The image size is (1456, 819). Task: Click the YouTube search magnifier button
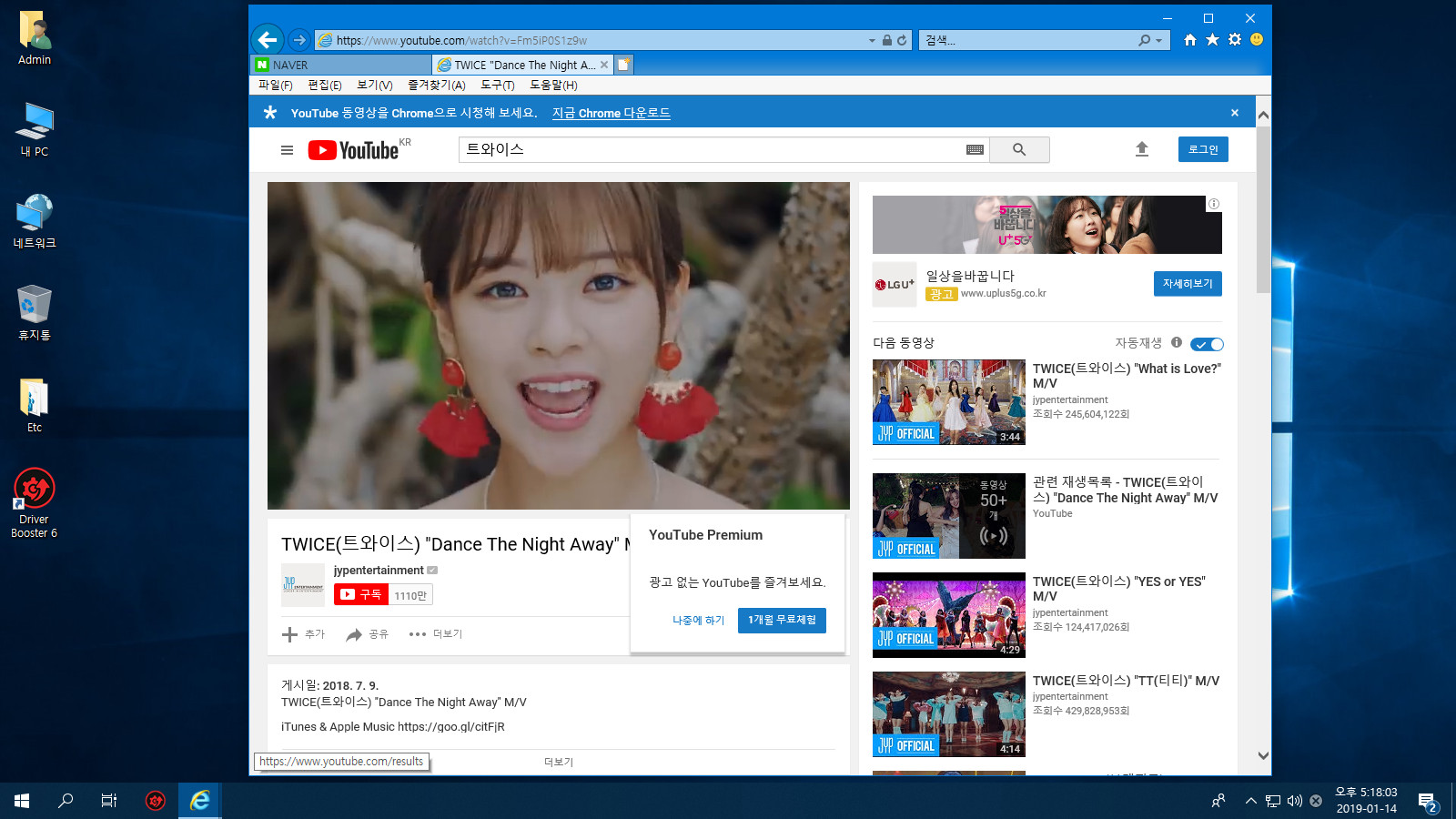(1019, 149)
